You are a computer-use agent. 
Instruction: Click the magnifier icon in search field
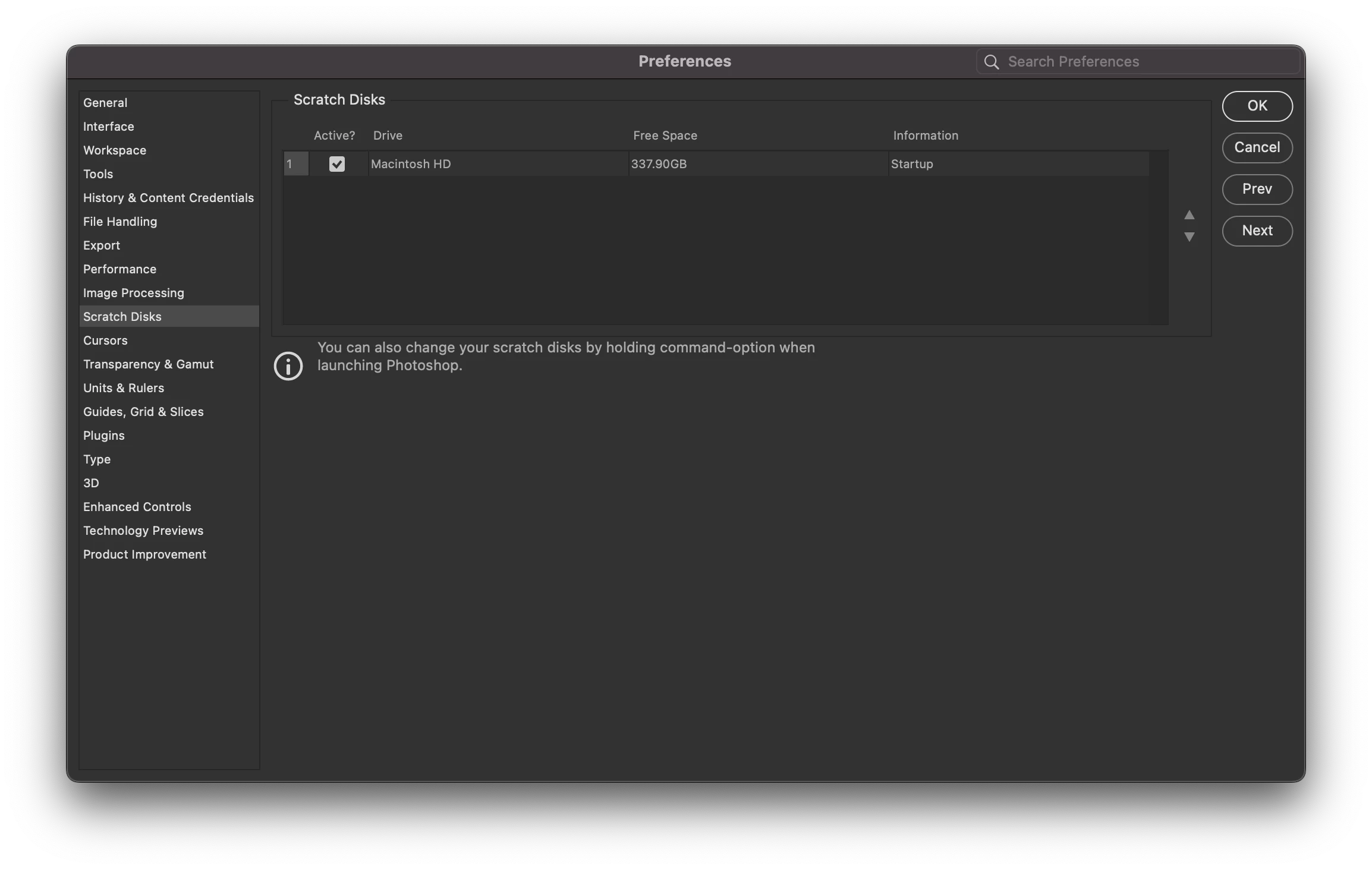pos(991,62)
